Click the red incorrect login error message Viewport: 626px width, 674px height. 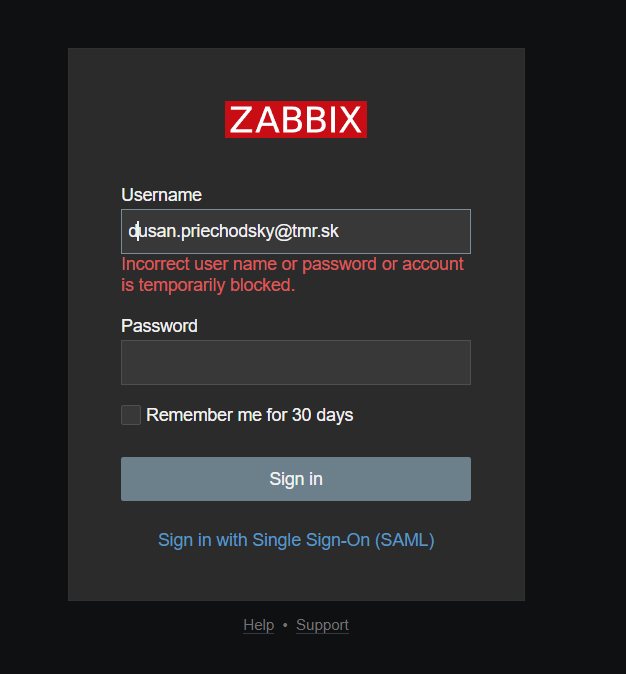(x=292, y=265)
